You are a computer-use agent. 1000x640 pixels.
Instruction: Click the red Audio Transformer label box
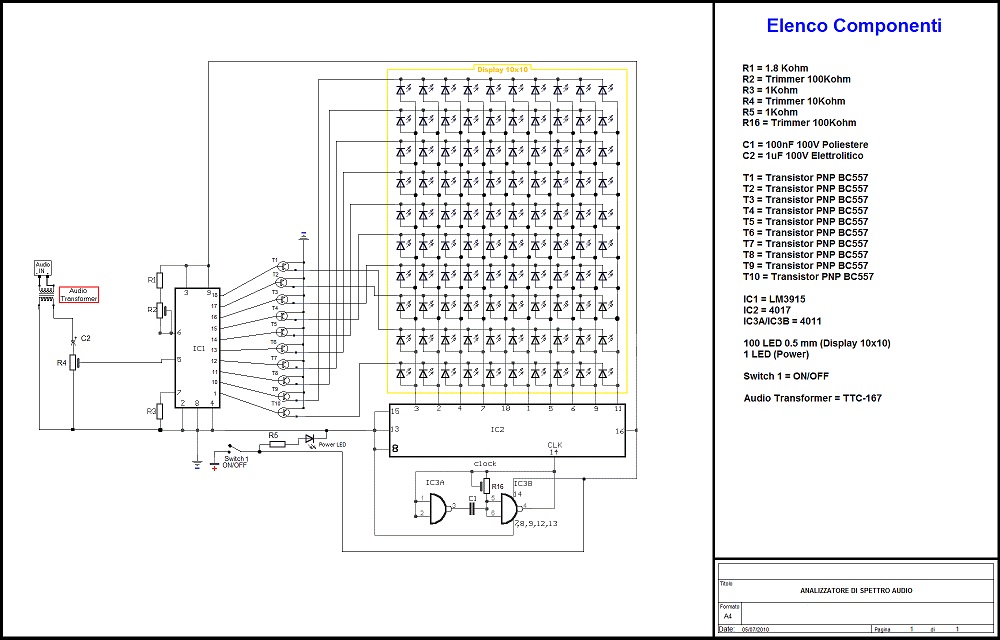(x=78, y=294)
